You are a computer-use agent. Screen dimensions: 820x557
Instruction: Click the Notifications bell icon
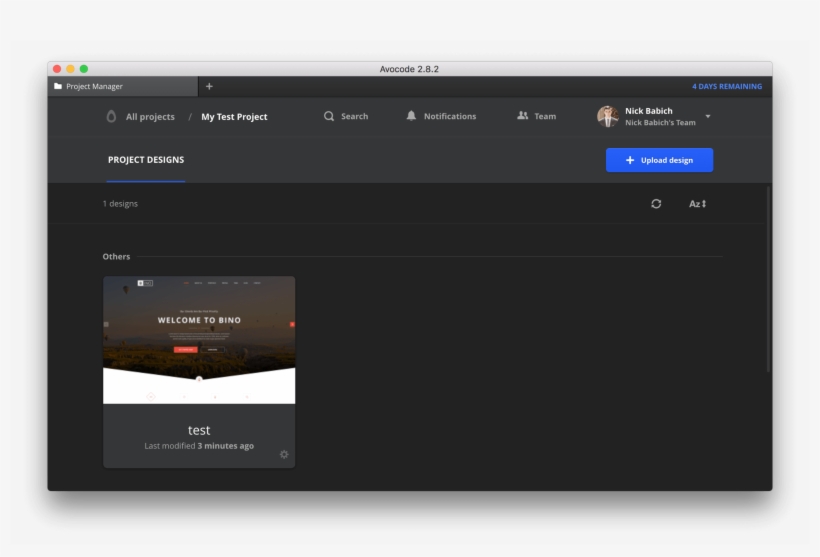coord(411,116)
